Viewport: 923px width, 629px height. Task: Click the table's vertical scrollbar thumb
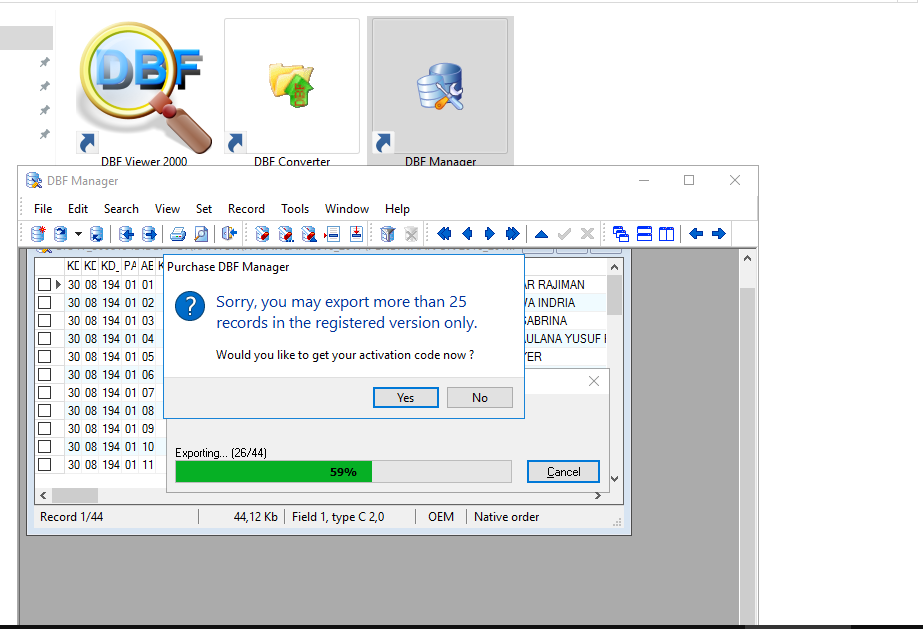pyautogui.click(x=615, y=295)
